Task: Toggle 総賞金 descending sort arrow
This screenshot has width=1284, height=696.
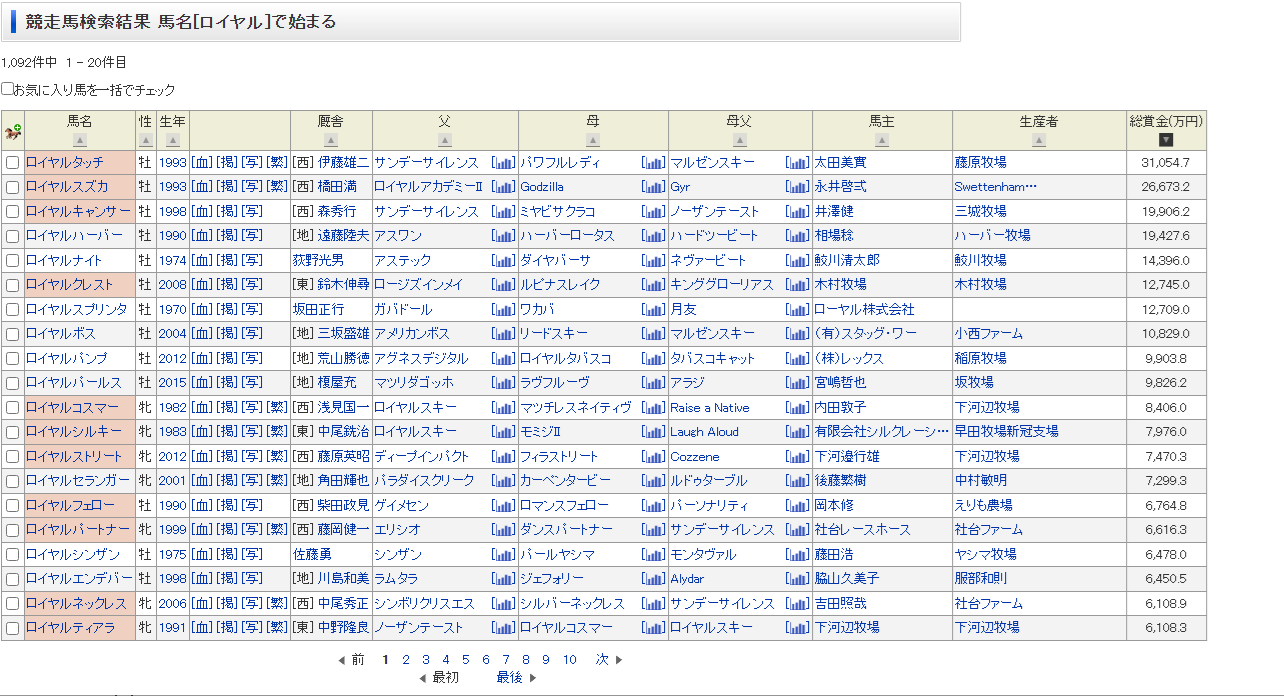Action: click(1165, 140)
